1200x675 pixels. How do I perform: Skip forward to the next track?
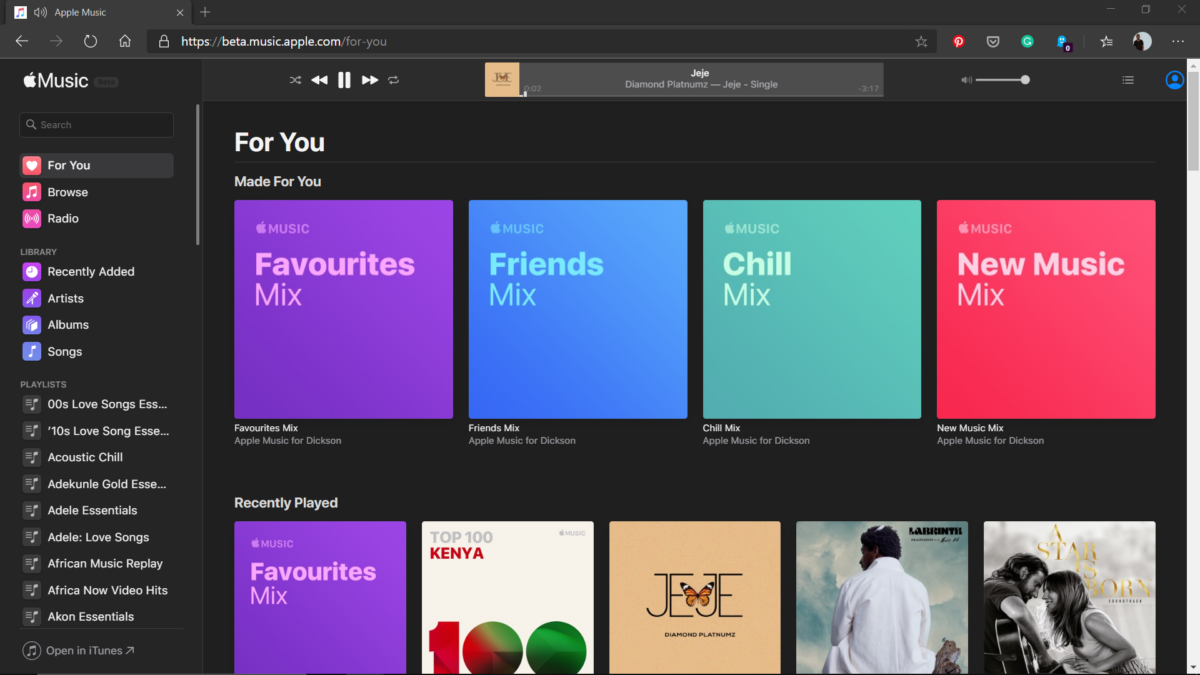tap(370, 80)
